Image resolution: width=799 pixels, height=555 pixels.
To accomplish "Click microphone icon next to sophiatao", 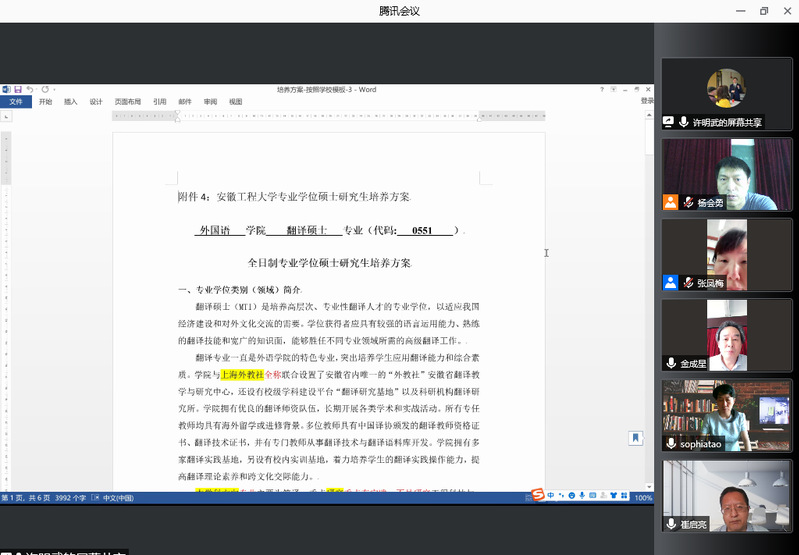I will 671,443.
